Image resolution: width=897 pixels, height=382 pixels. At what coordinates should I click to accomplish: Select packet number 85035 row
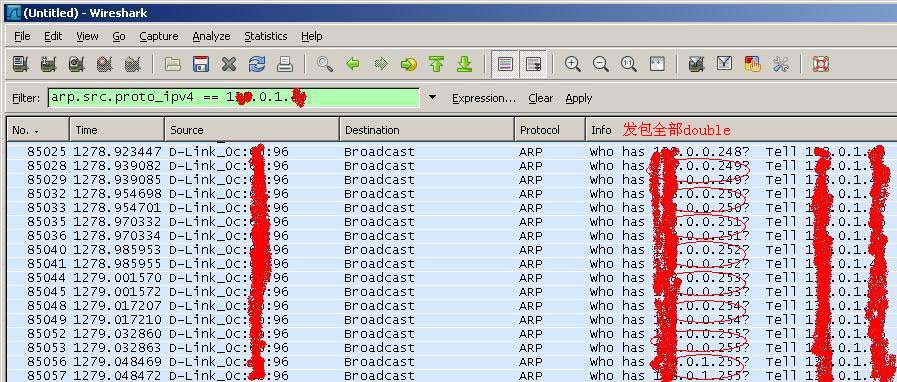(x=452, y=222)
